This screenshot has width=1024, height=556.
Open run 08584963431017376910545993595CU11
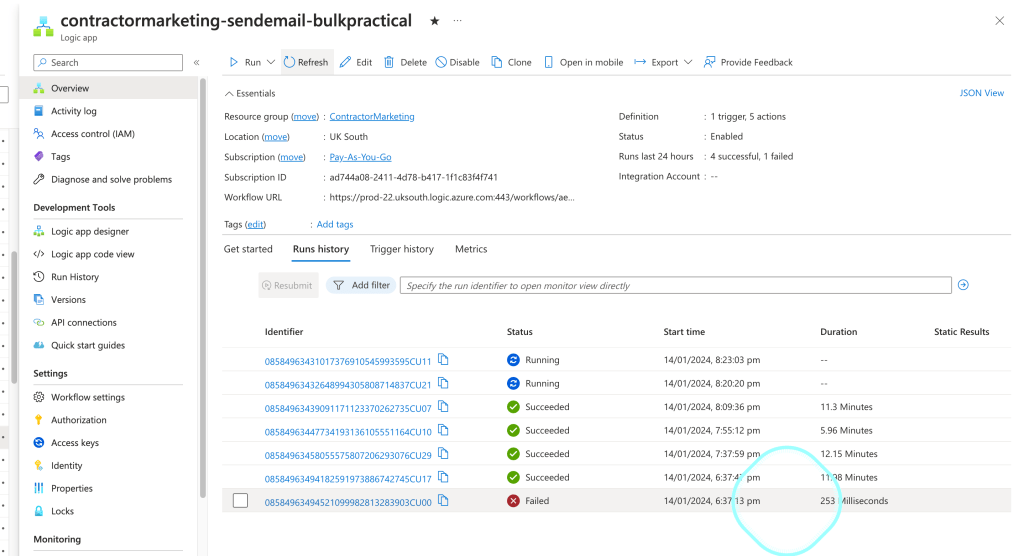coord(347,361)
